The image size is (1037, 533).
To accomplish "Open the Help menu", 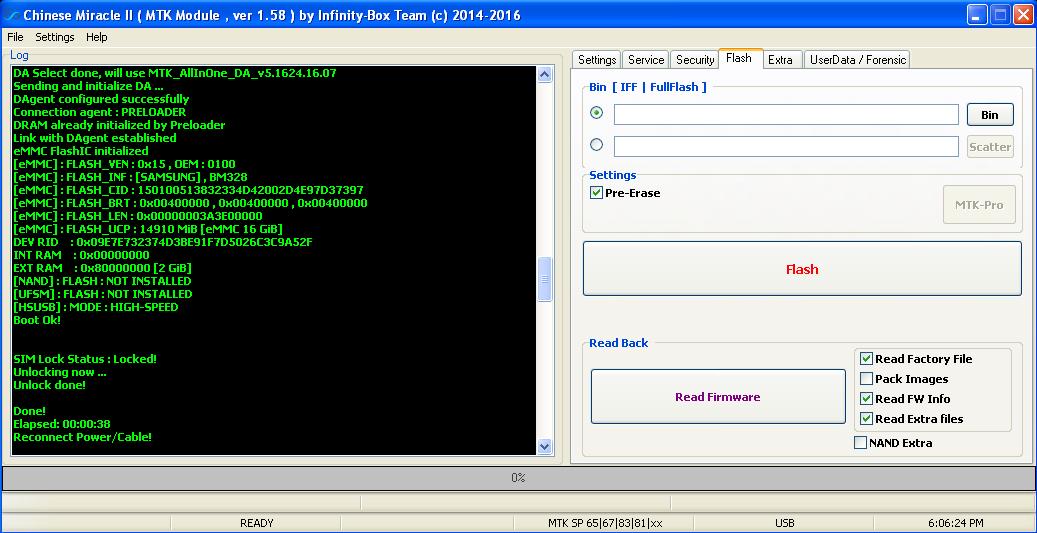I will click(x=97, y=37).
